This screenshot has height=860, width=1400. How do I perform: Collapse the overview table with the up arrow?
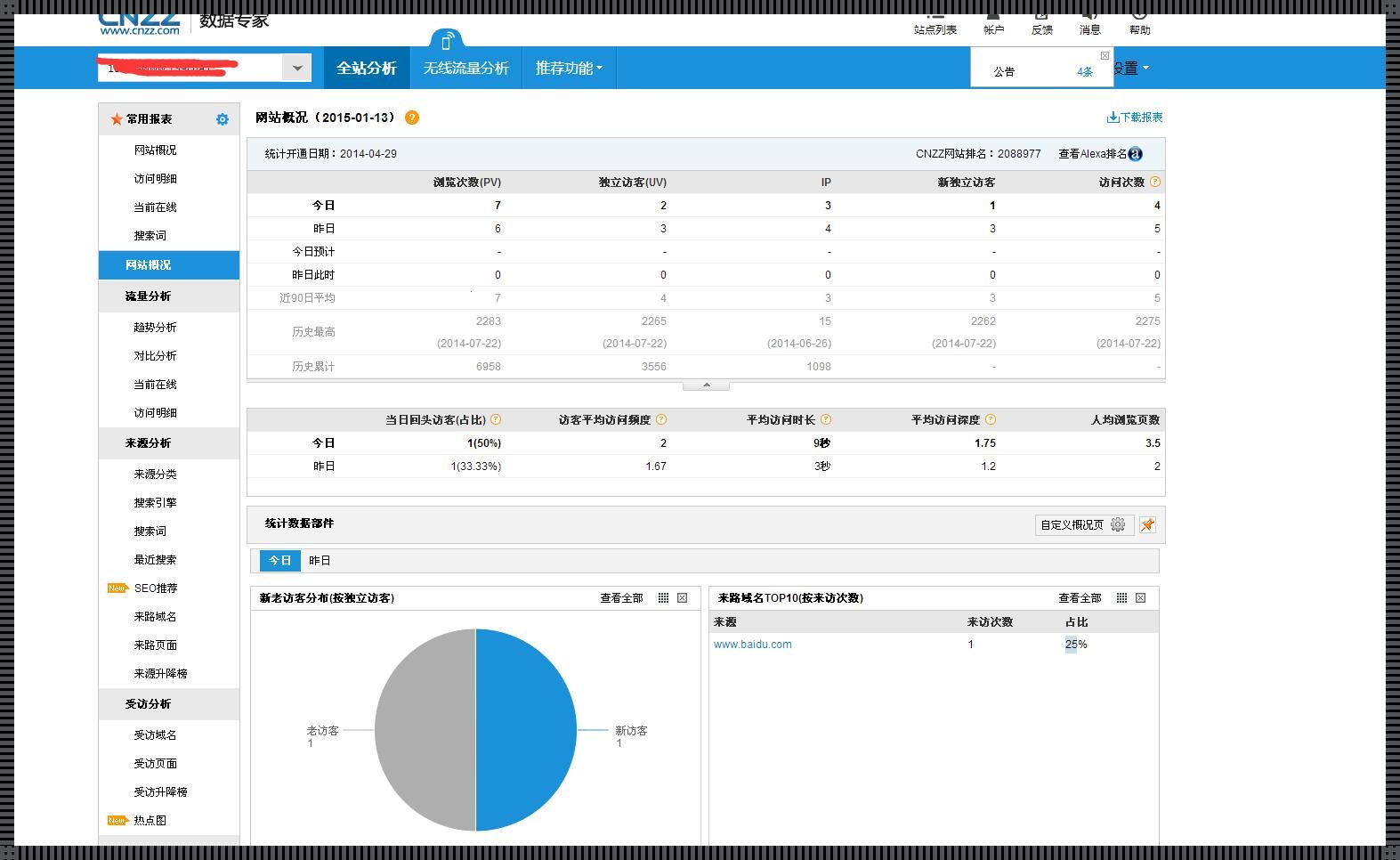(706, 385)
